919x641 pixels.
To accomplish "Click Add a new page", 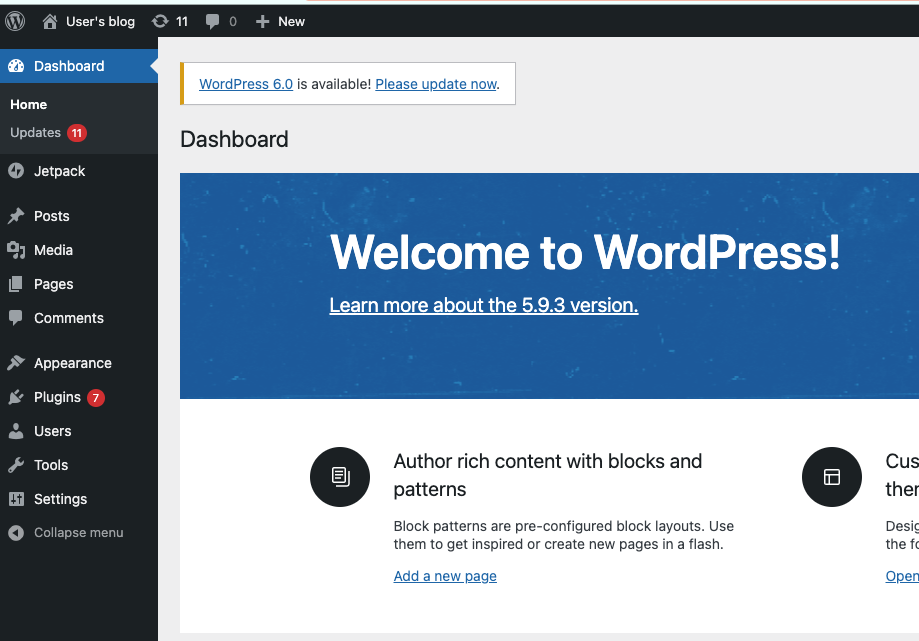I will (444, 575).
